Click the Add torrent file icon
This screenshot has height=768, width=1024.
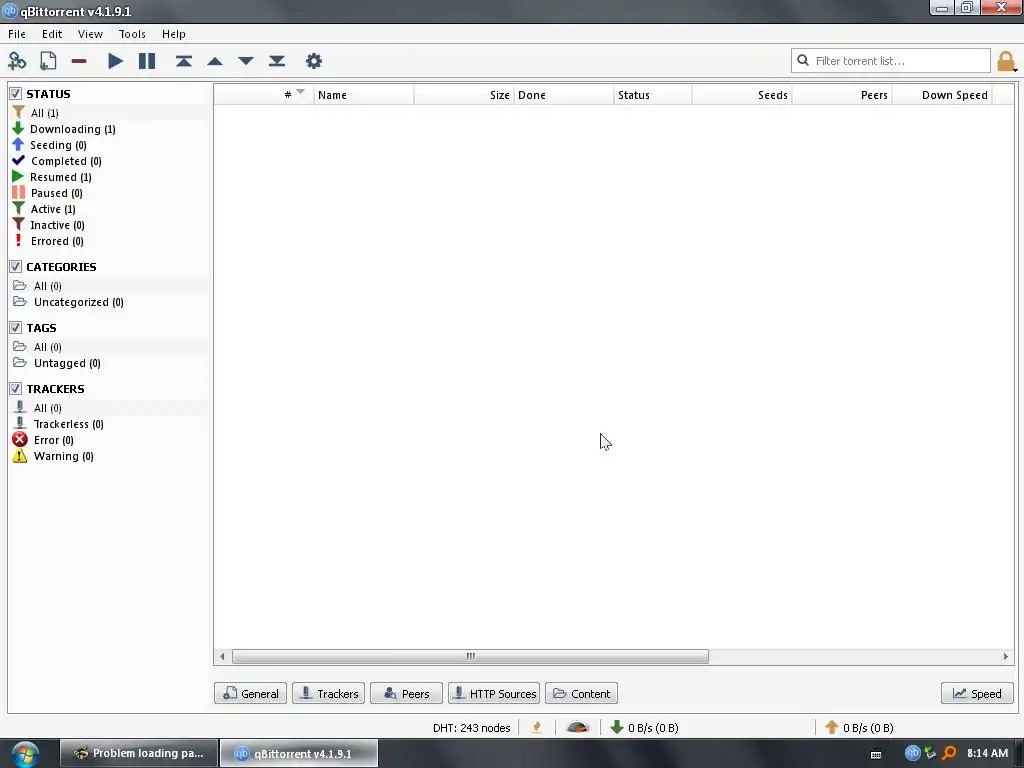48,61
